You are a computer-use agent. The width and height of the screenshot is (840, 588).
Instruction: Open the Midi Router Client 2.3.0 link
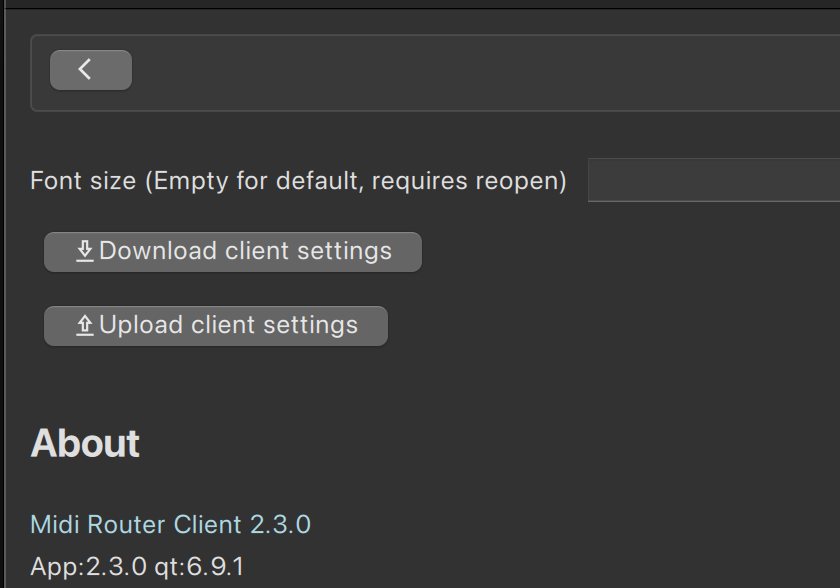coord(170,524)
